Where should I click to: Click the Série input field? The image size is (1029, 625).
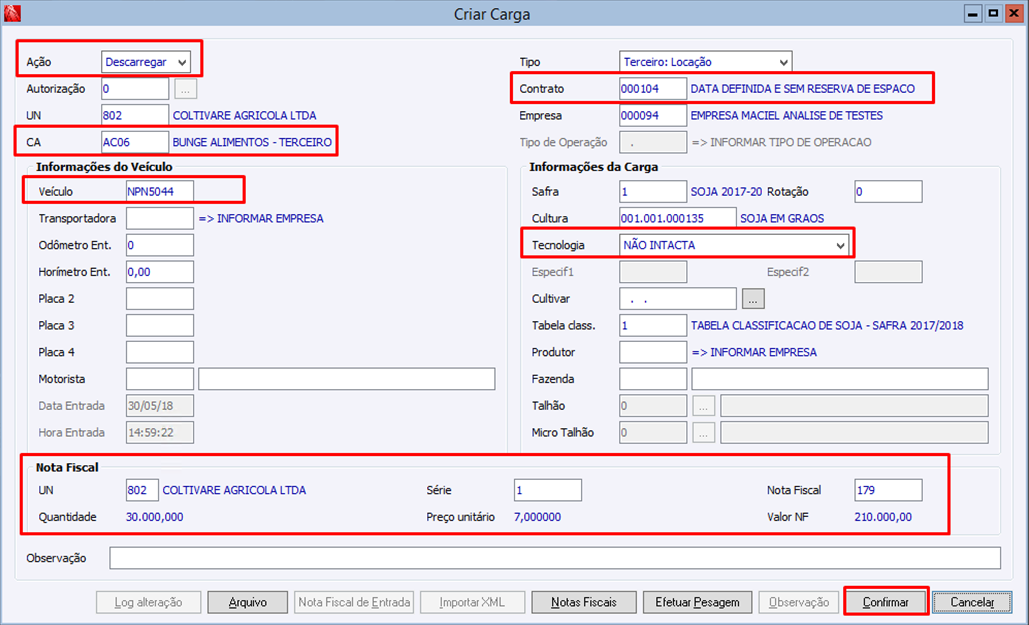point(548,490)
